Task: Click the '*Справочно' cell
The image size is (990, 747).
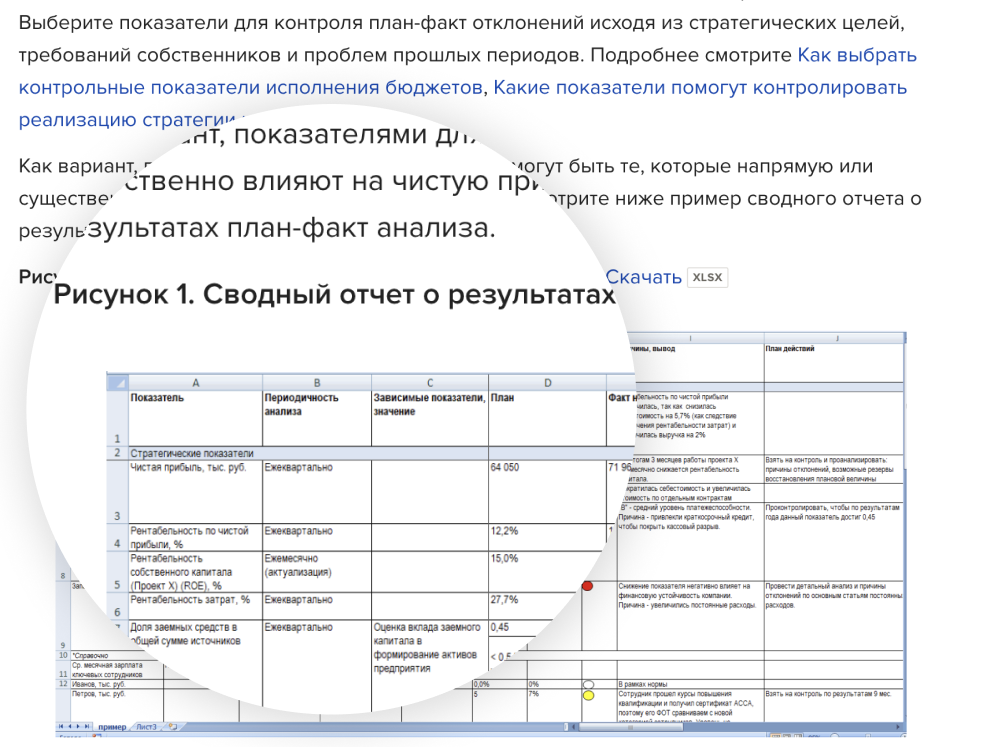Action: point(90,655)
